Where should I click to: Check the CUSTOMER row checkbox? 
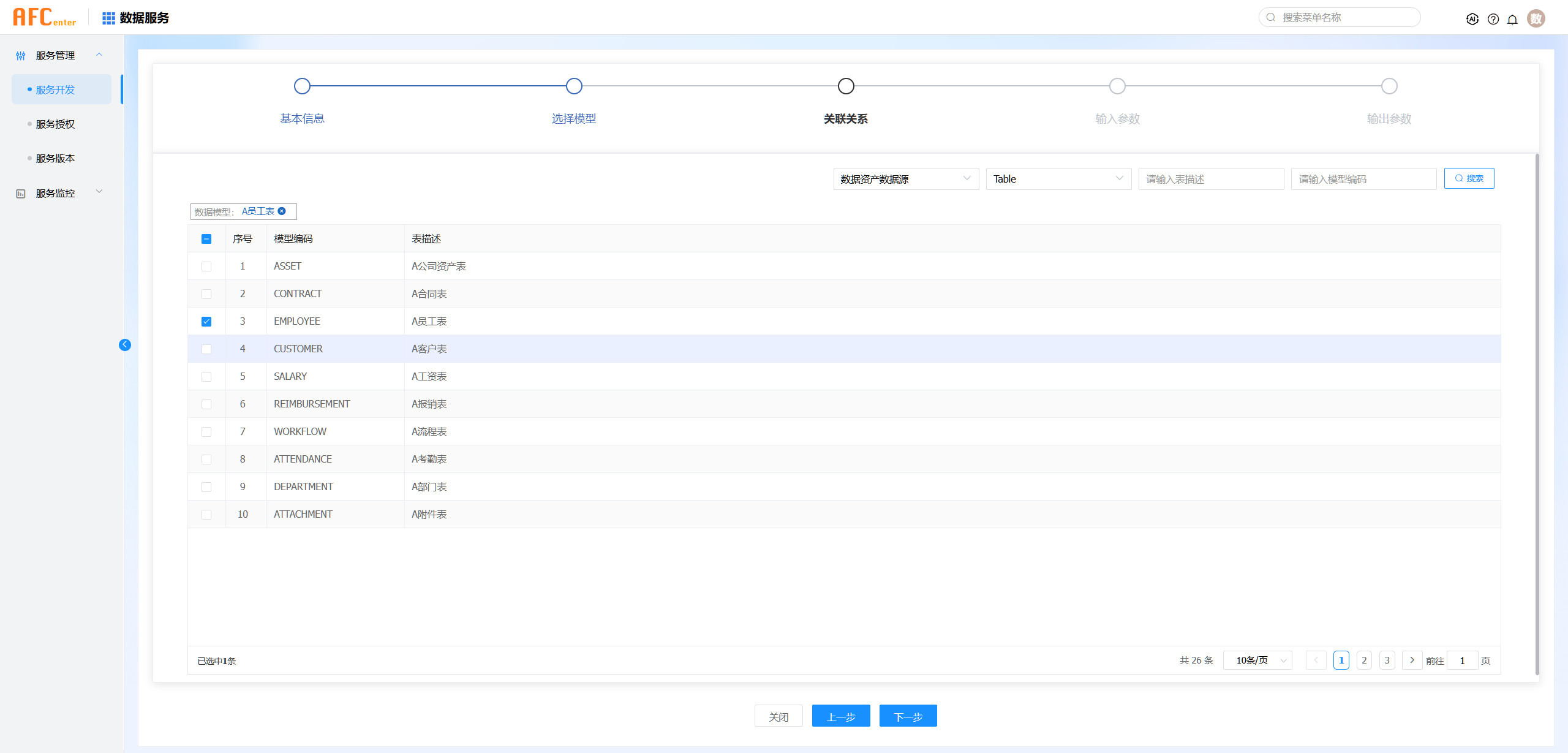pyautogui.click(x=206, y=349)
